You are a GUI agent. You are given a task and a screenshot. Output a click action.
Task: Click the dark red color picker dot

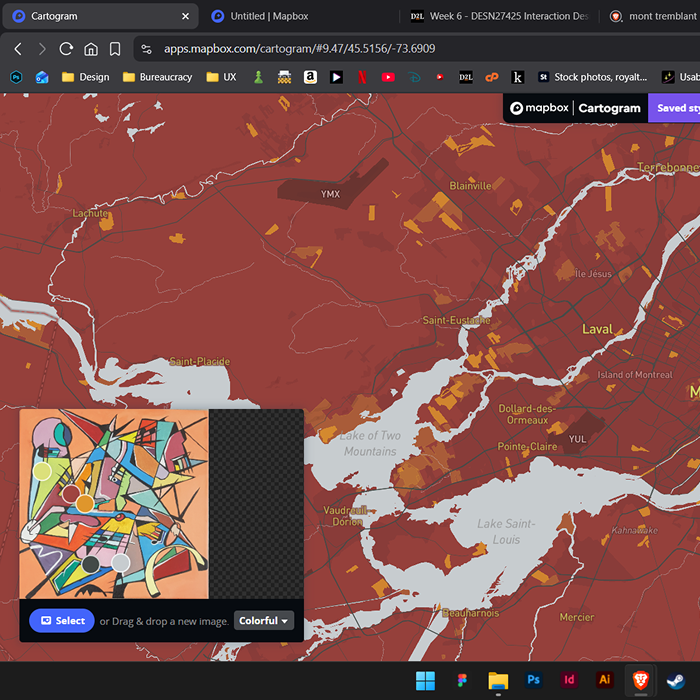[x=71, y=493]
